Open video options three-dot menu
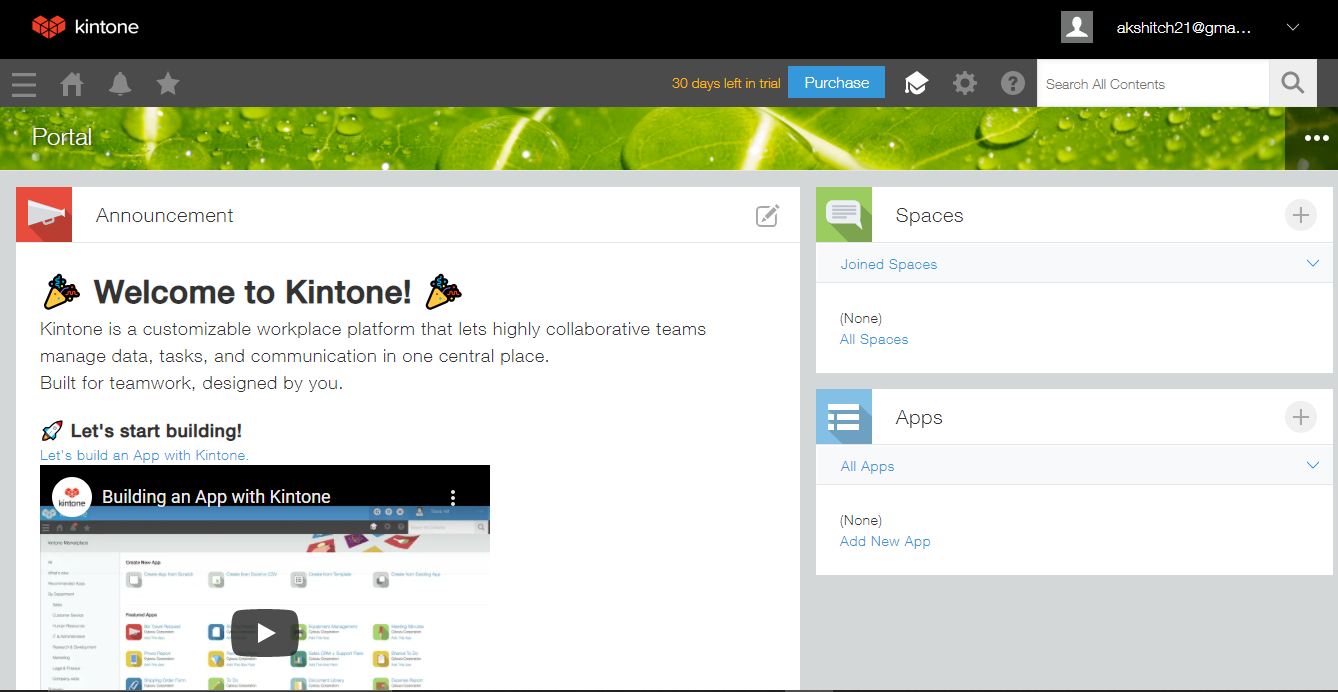This screenshot has width=1338, height=692. pyautogui.click(x=453, y=497)
